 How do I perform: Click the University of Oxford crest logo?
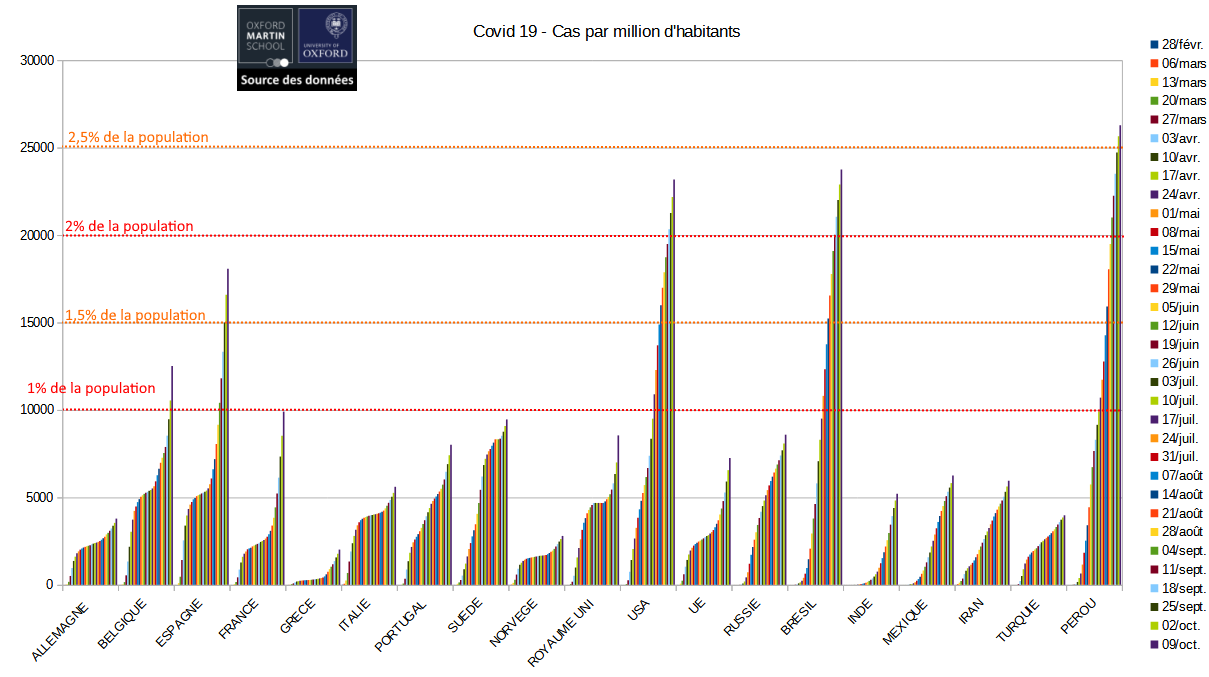coord(326,35)
